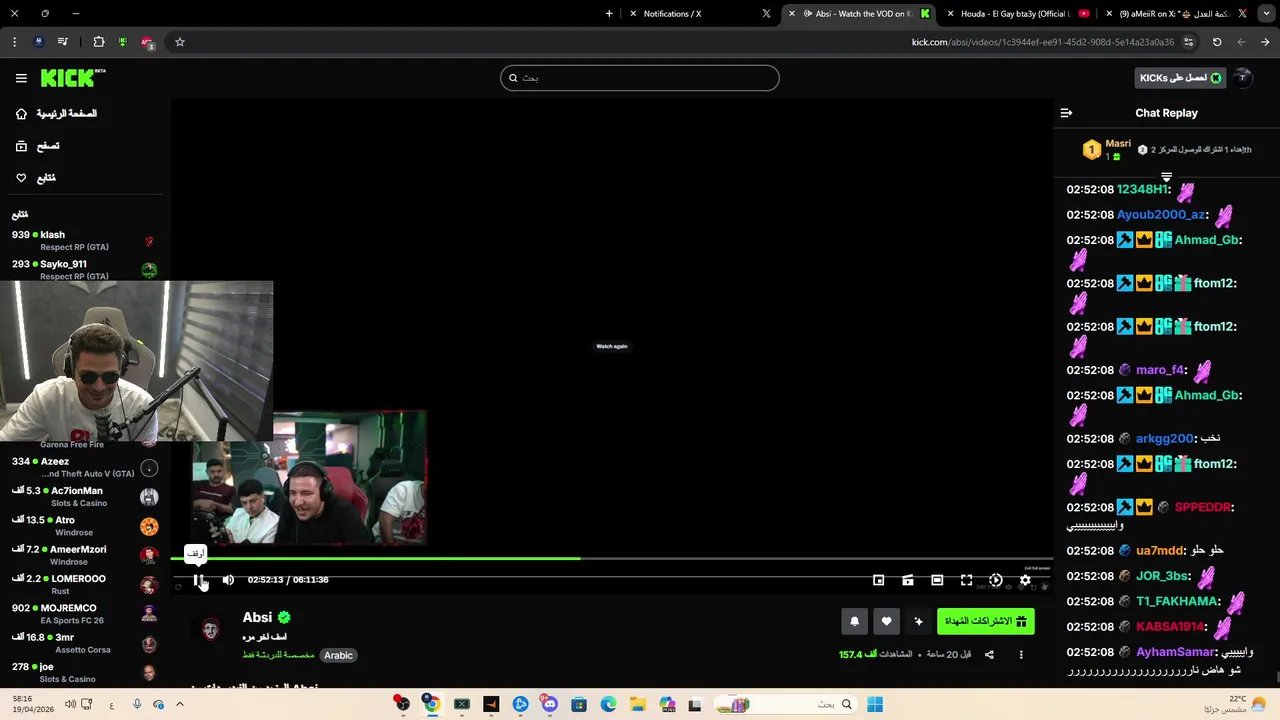
Task: Open the Azeez channel in sidebar
Action: click(85, 467)
